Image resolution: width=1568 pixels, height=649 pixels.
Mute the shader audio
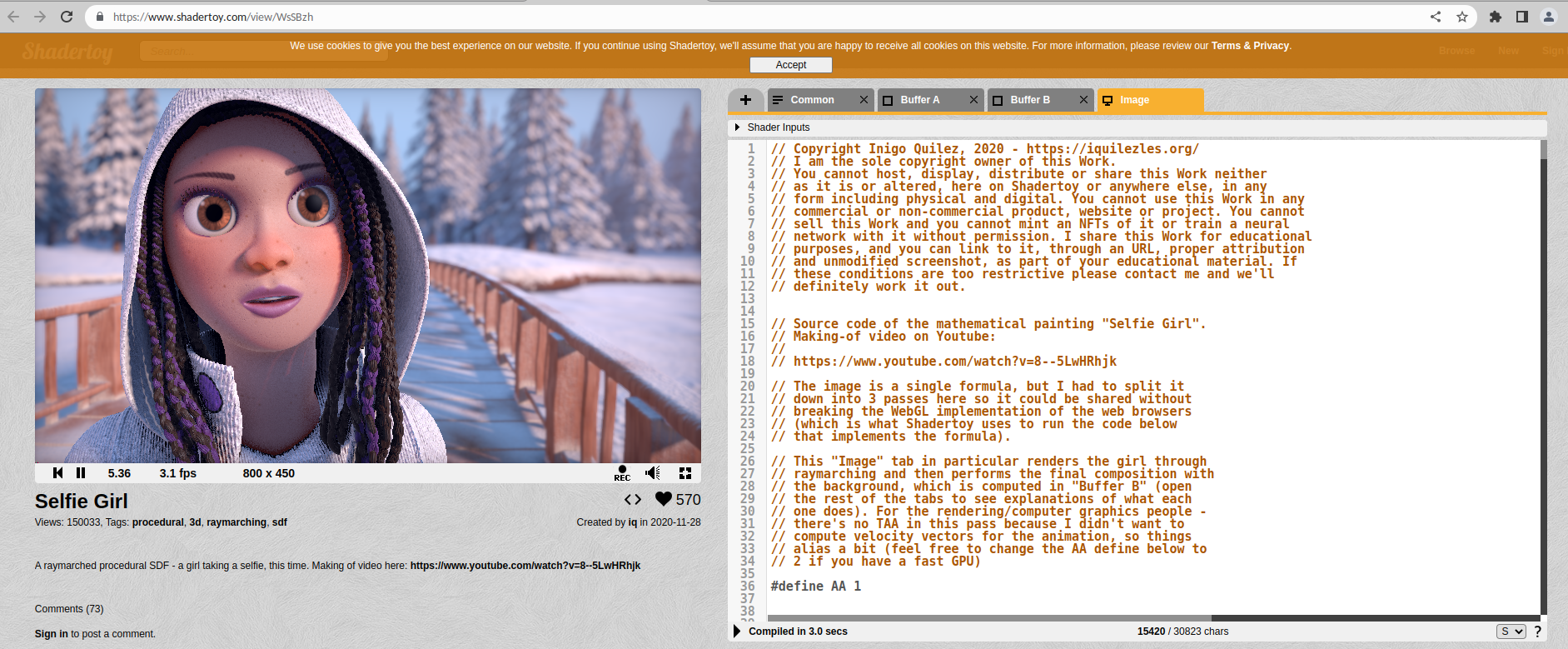tap(653, 473)
